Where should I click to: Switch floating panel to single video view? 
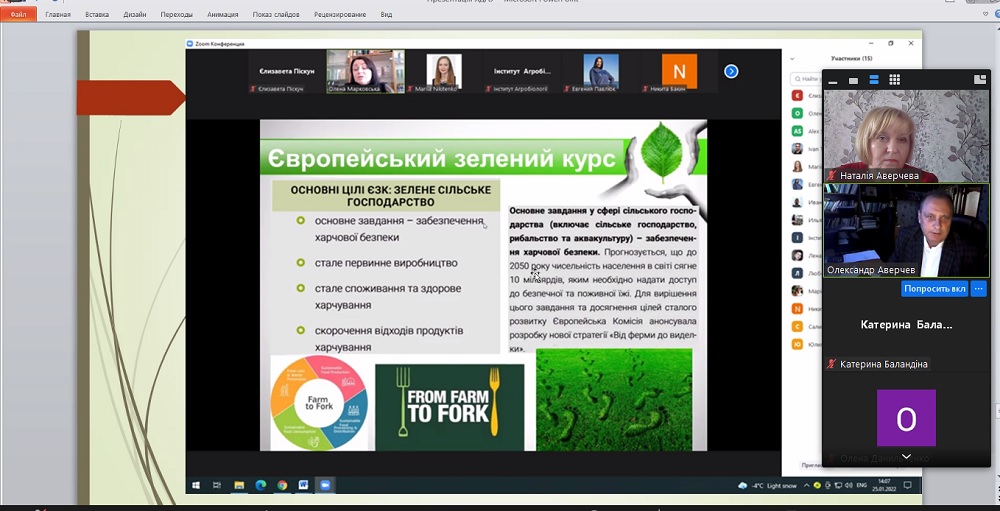pos(853,80)
